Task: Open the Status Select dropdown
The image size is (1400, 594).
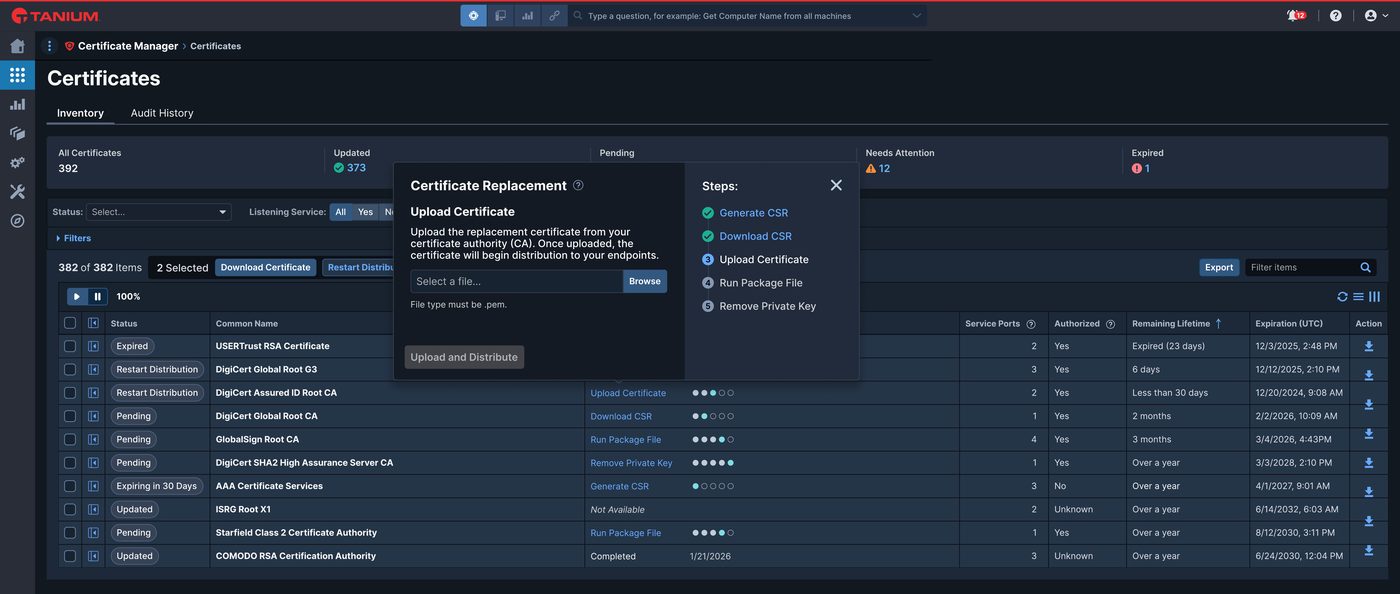Action: (x=158, y=212)
